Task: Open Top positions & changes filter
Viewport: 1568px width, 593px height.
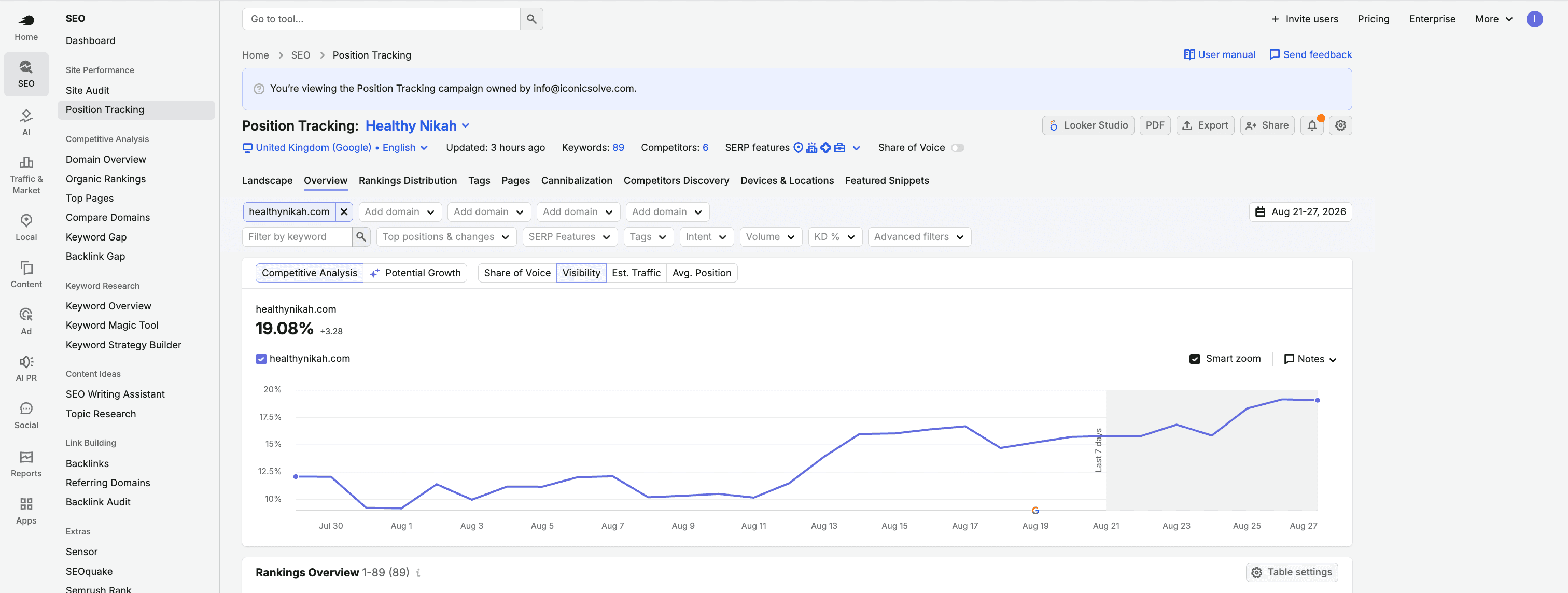Action: 446,236
